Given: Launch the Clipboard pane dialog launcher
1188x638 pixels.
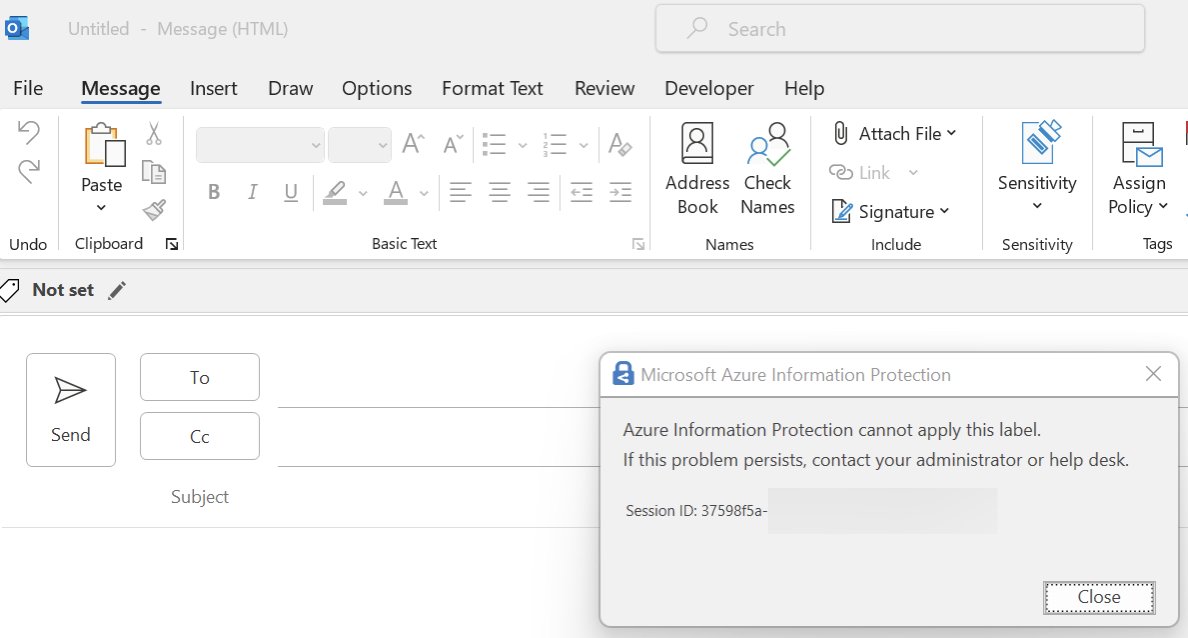Looking at the screenshot, I should [x=172, y=244].
